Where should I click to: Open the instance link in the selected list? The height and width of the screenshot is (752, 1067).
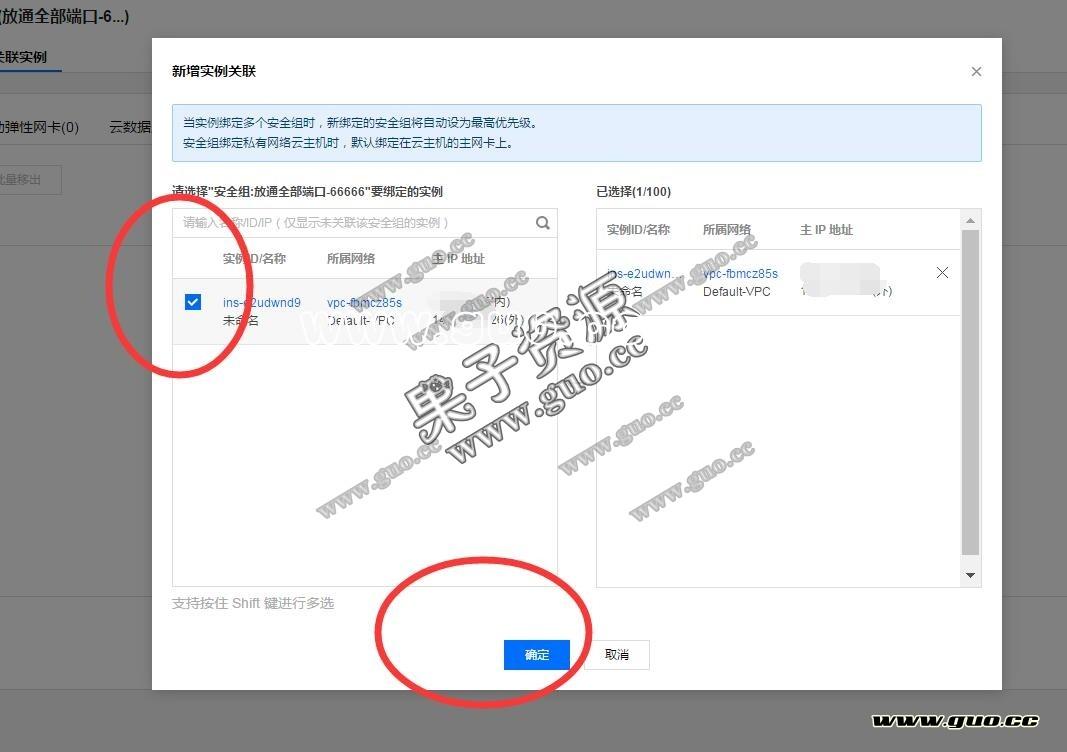click(645, 273)
